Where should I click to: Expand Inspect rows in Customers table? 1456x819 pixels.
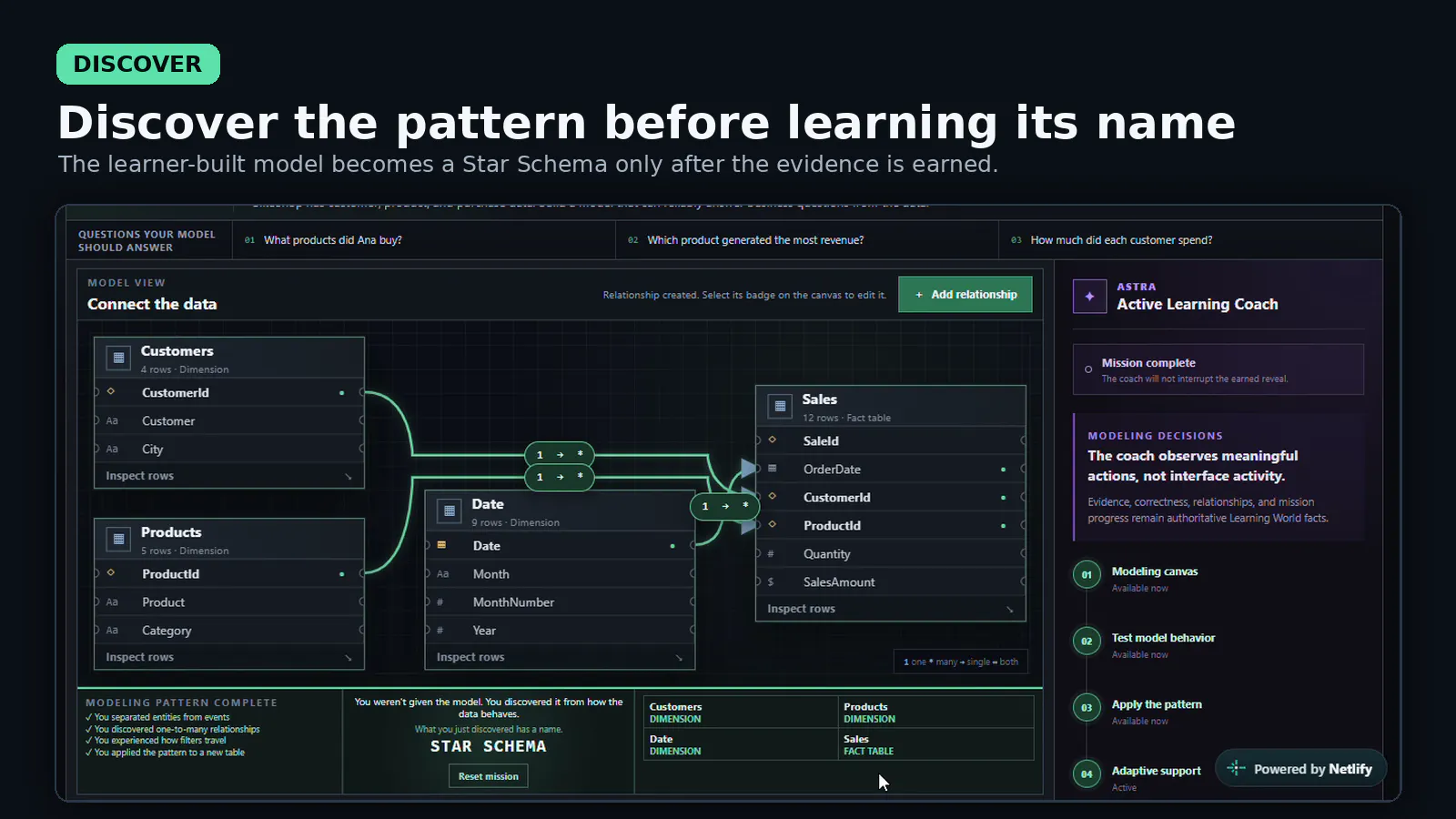[229, 476]
